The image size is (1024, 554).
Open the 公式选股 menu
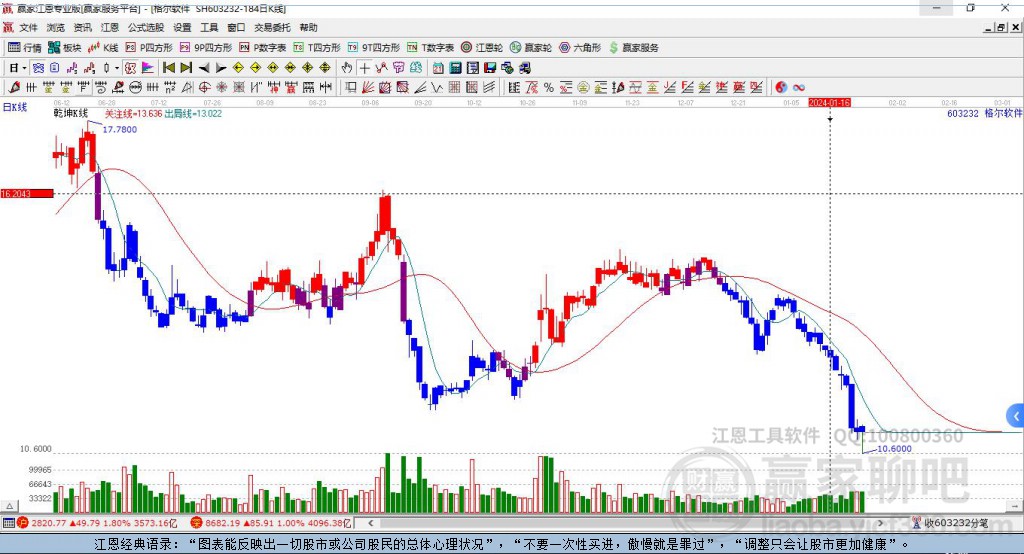click(x=146, y=27)
